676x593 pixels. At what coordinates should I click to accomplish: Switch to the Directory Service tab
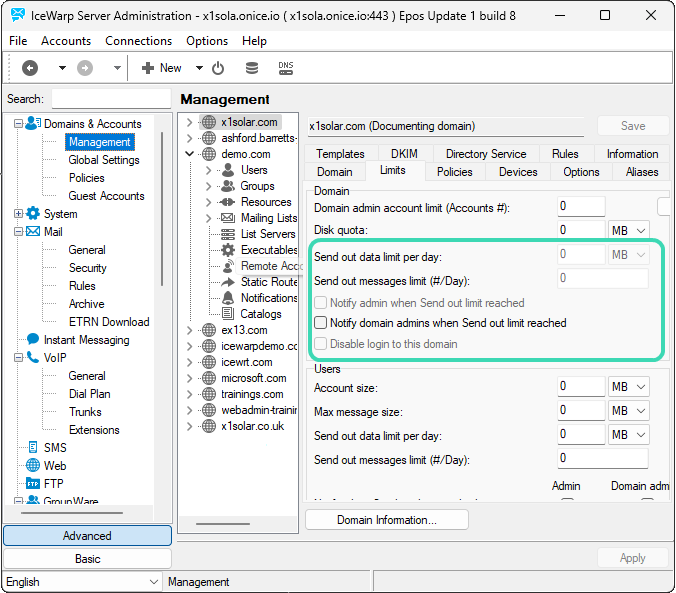click(486, 154)
